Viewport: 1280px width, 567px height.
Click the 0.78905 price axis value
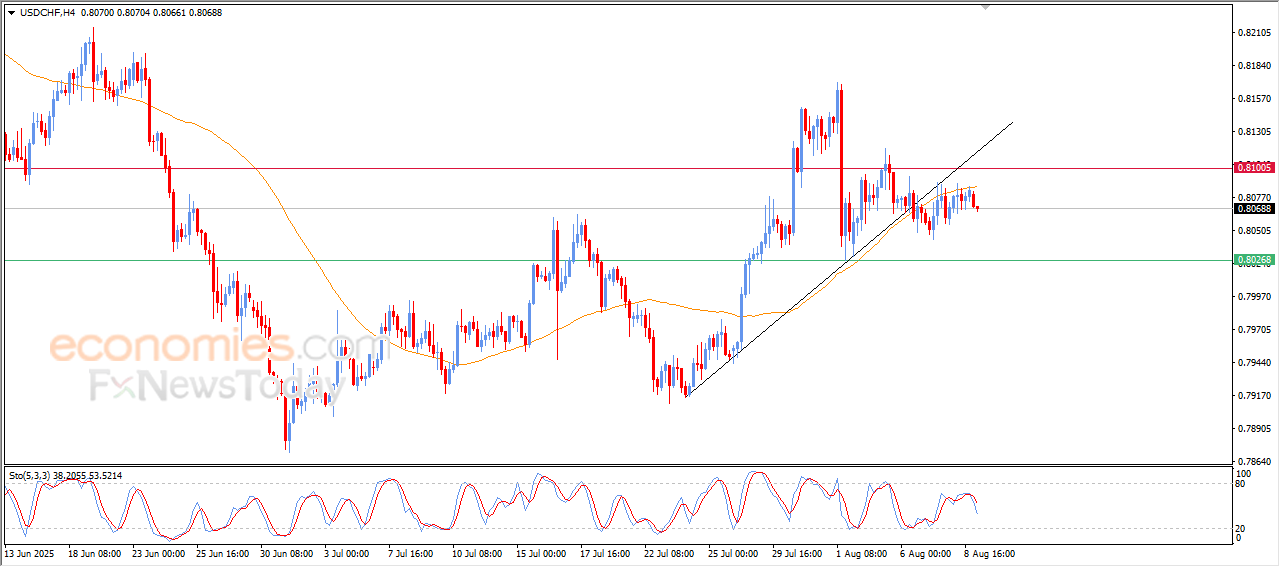(1255, 429)
